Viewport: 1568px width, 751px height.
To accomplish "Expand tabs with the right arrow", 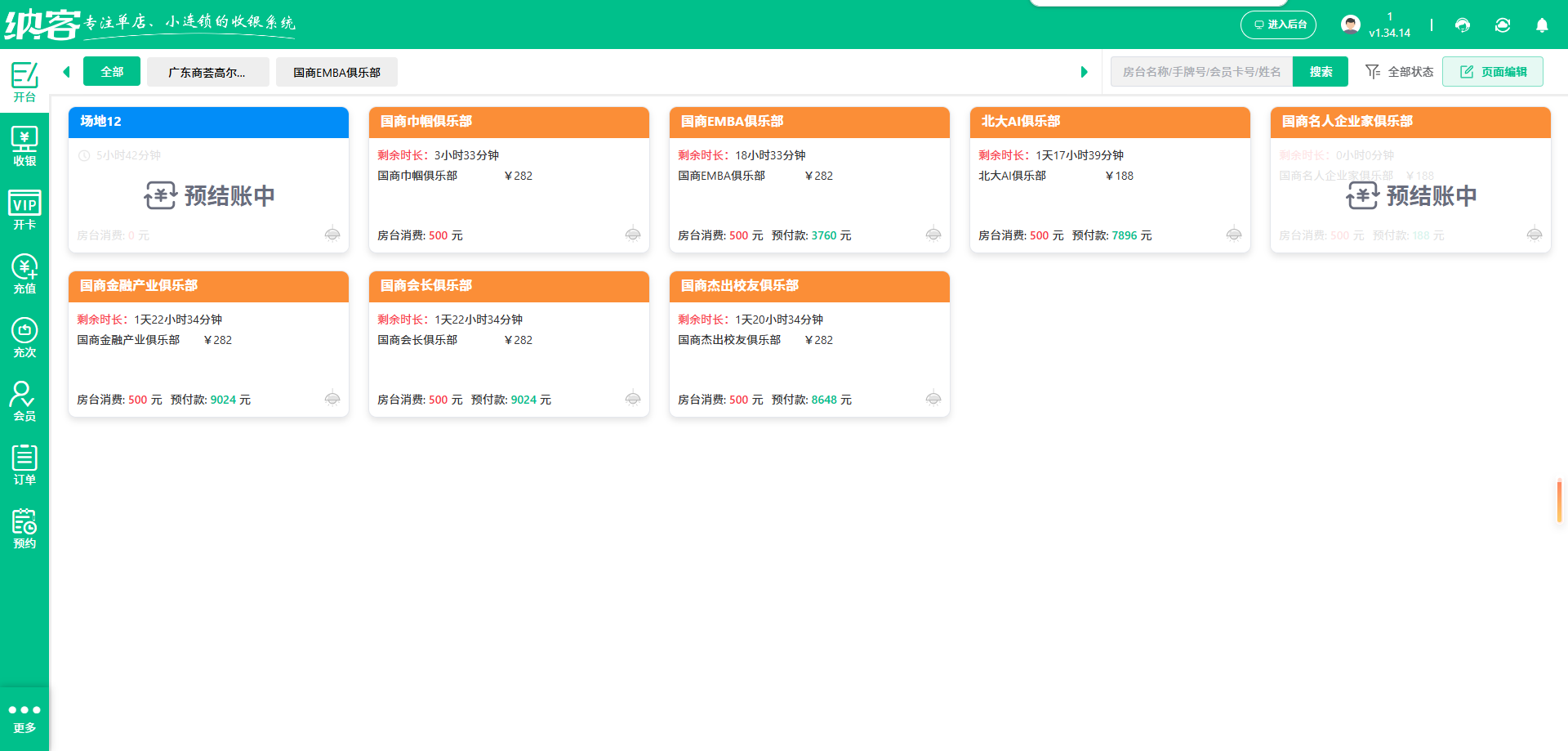I will 1085,72.
